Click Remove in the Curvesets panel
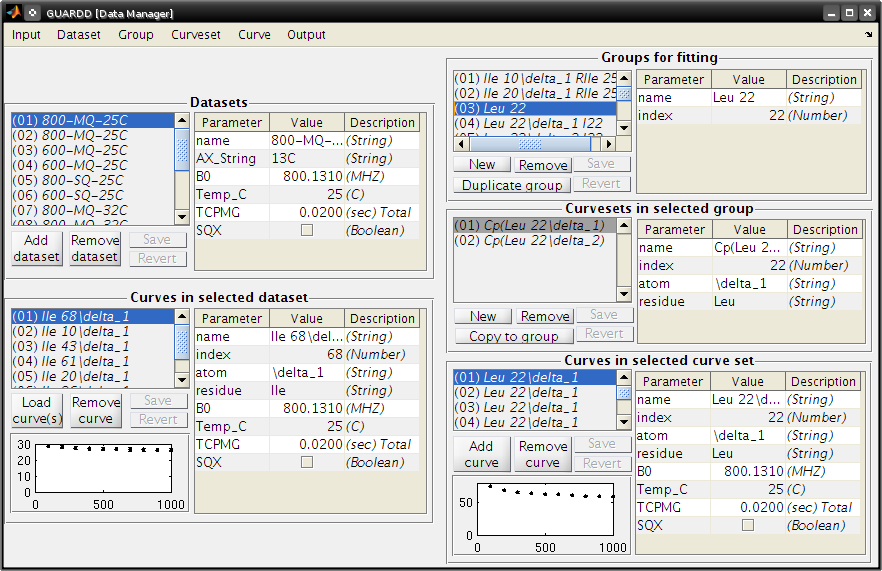The image size is (882, 571). click(x=545, y=316)
